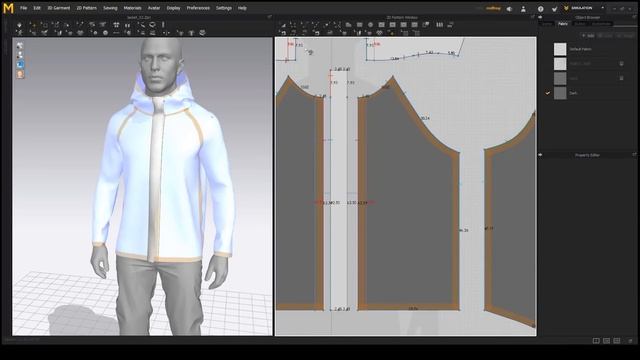This screenshot has height=360, width=640.
Task: Pop out the Property Editor panel
Action: (x=634, y=155)
